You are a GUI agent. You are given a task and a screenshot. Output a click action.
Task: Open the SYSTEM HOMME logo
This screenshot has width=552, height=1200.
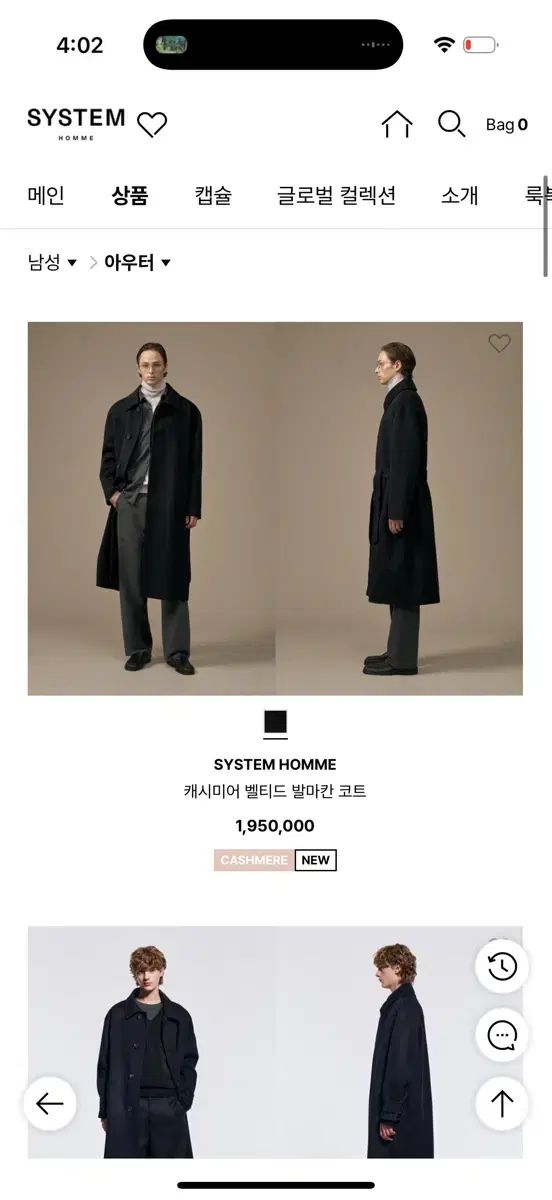click(x=76, y=123)
